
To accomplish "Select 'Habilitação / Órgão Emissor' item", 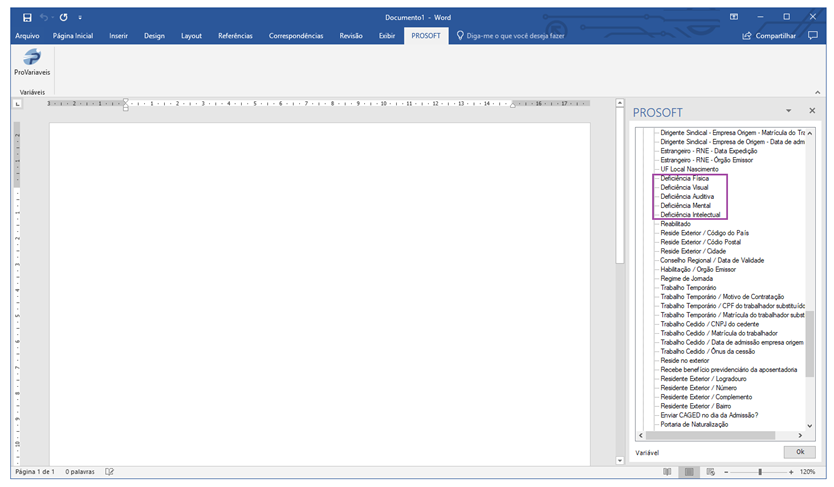I will [698, 270].
